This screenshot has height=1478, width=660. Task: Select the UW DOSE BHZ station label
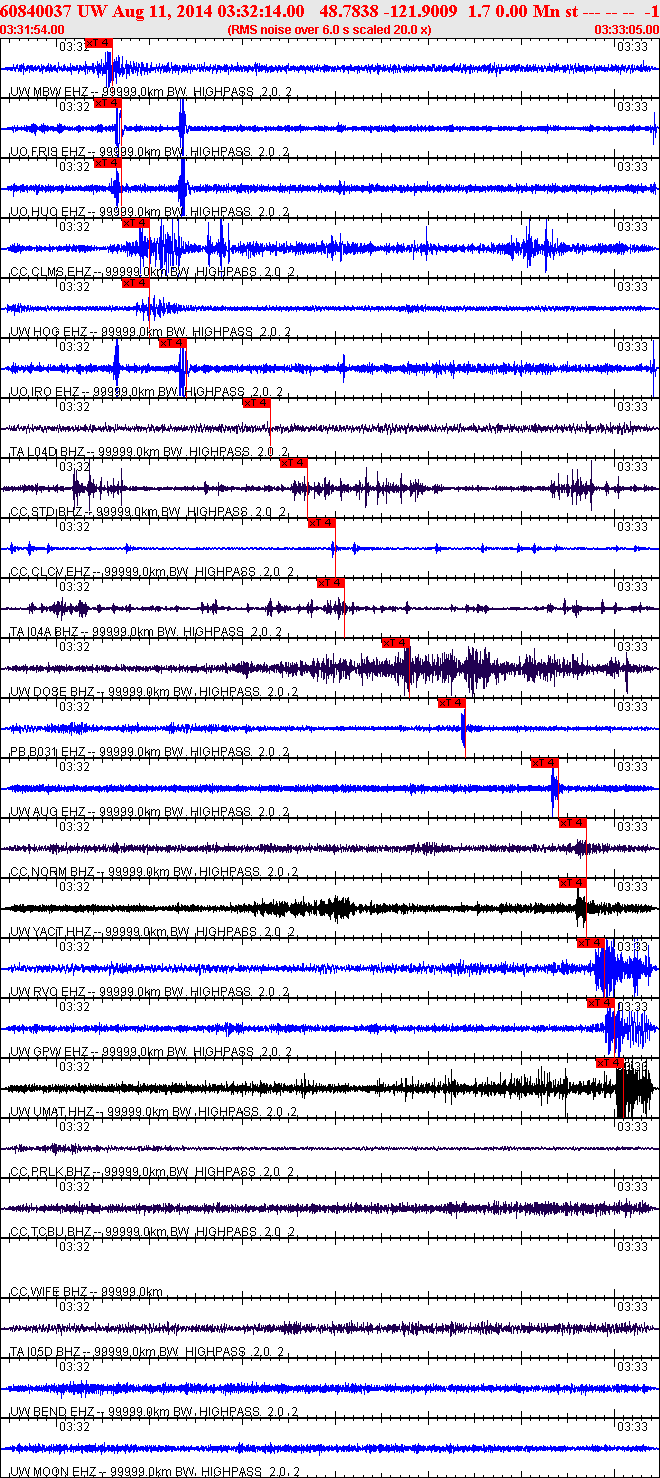[152, 691]
